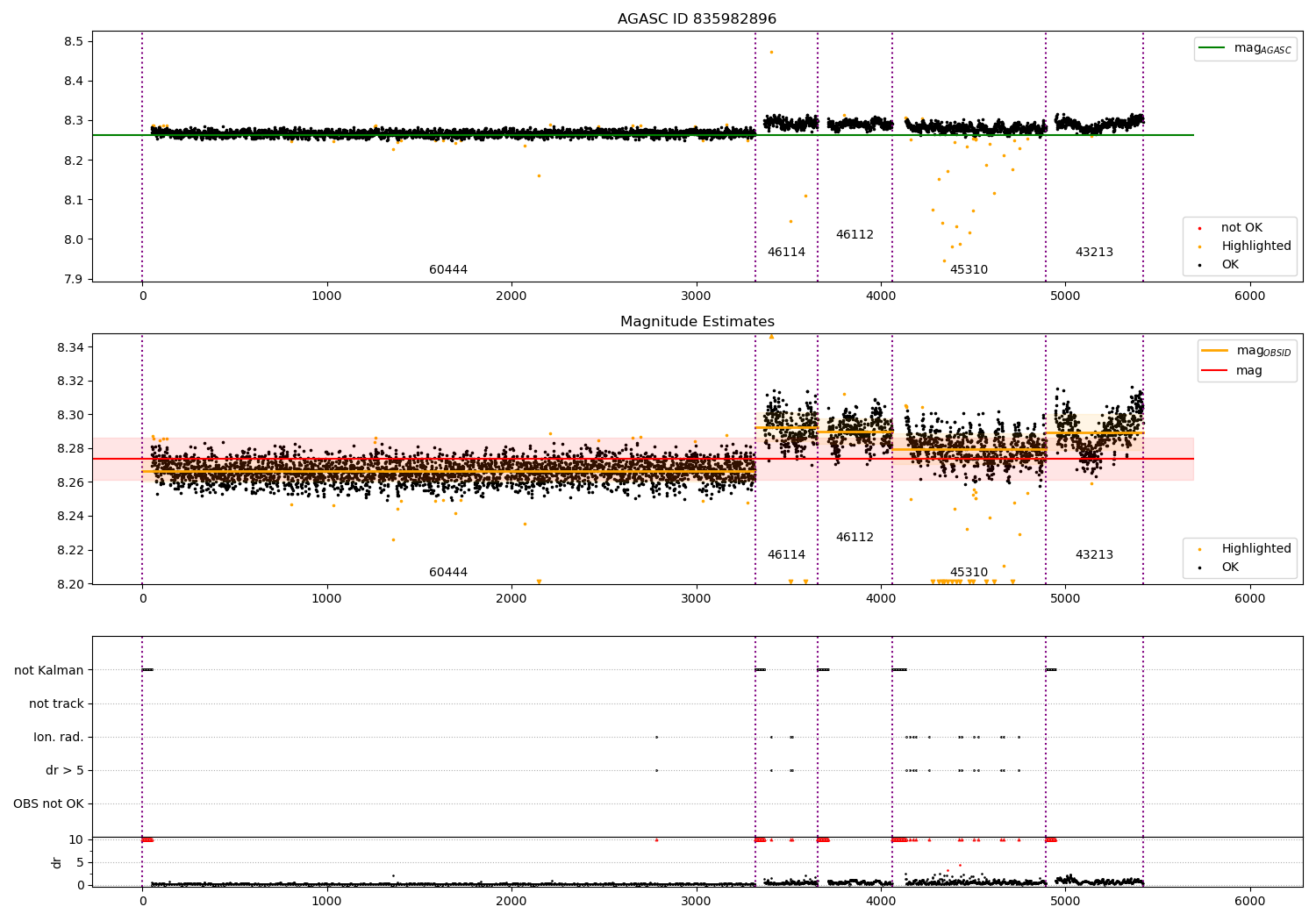Click the 8.1 y-axis tick label
Viewport: 1316px width, 921px height.
point(74,200)
